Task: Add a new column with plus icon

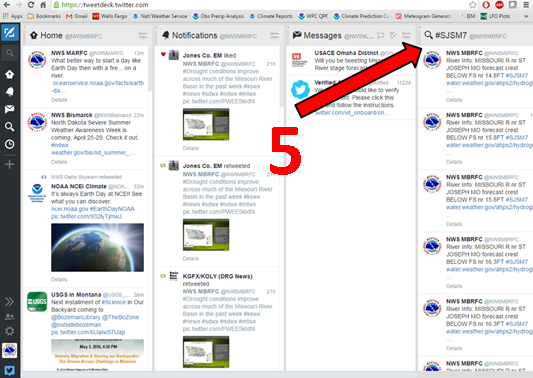Action: point(10,164)
